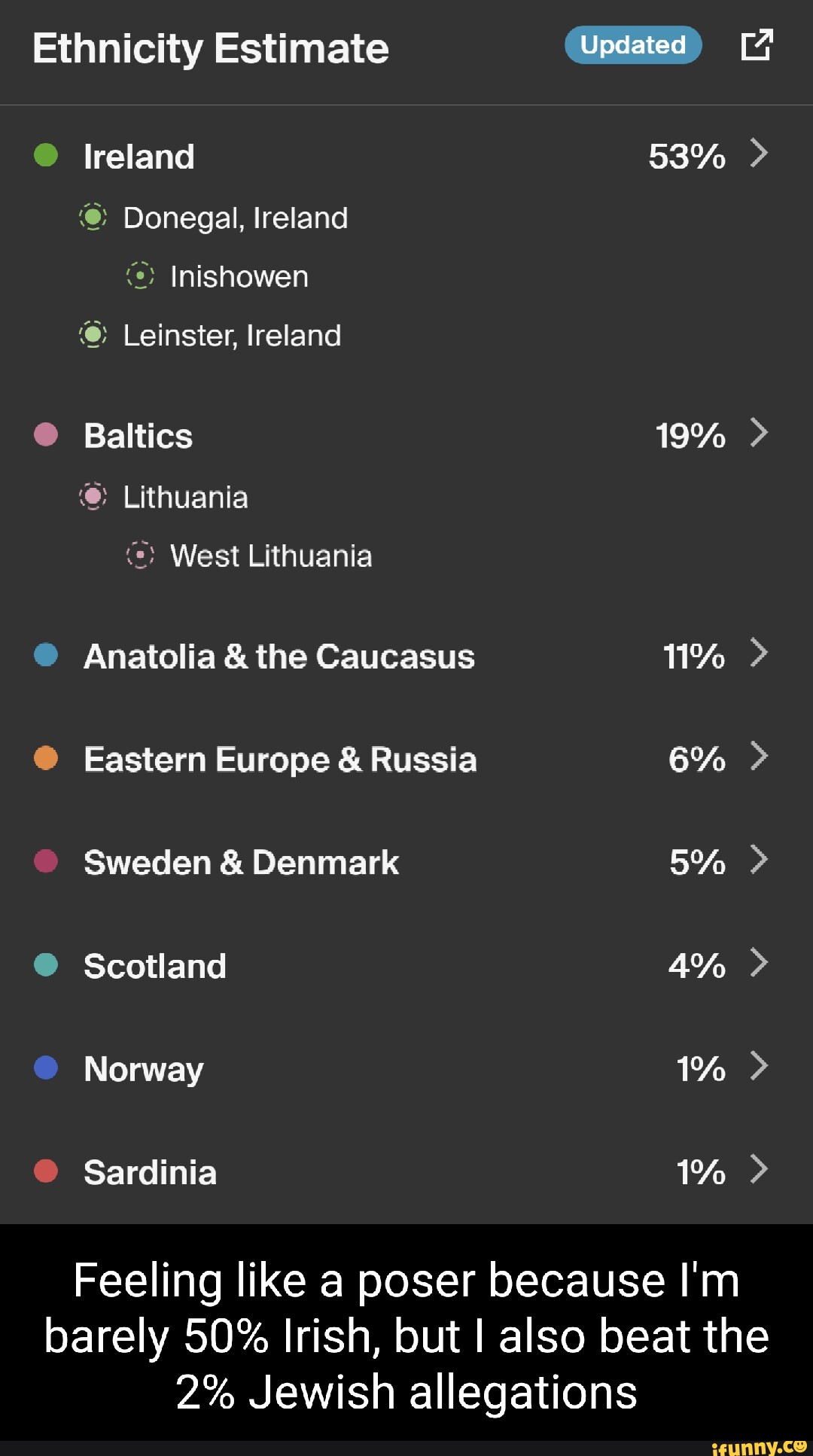Select the West Lithuania subregion icon
The width and height of the screenshot is (813, 1456).
pyautogui.click(x=140, y=556)
